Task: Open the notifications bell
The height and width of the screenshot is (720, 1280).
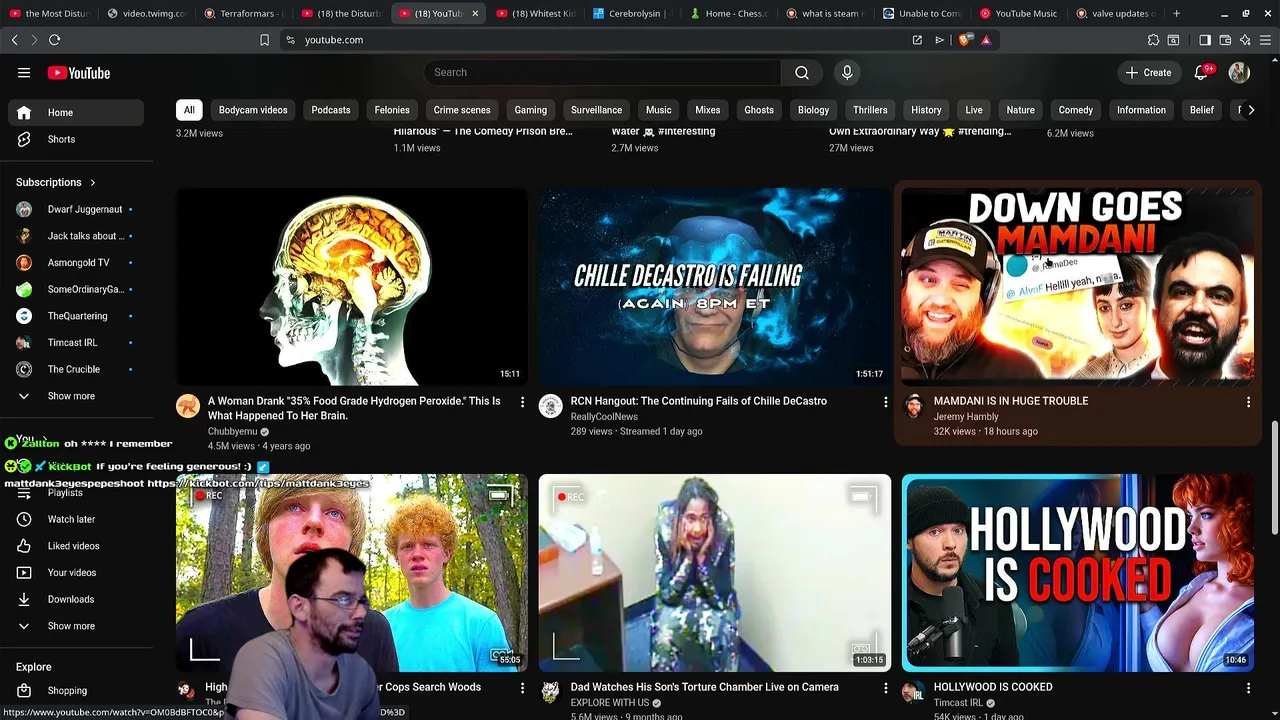Action: pos(1202,72)
